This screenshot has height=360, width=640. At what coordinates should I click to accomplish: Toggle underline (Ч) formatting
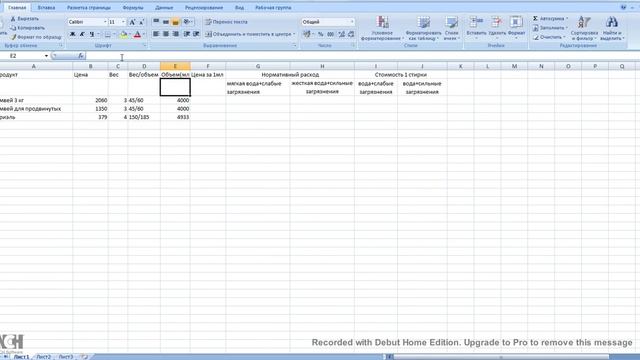point(92,35)
